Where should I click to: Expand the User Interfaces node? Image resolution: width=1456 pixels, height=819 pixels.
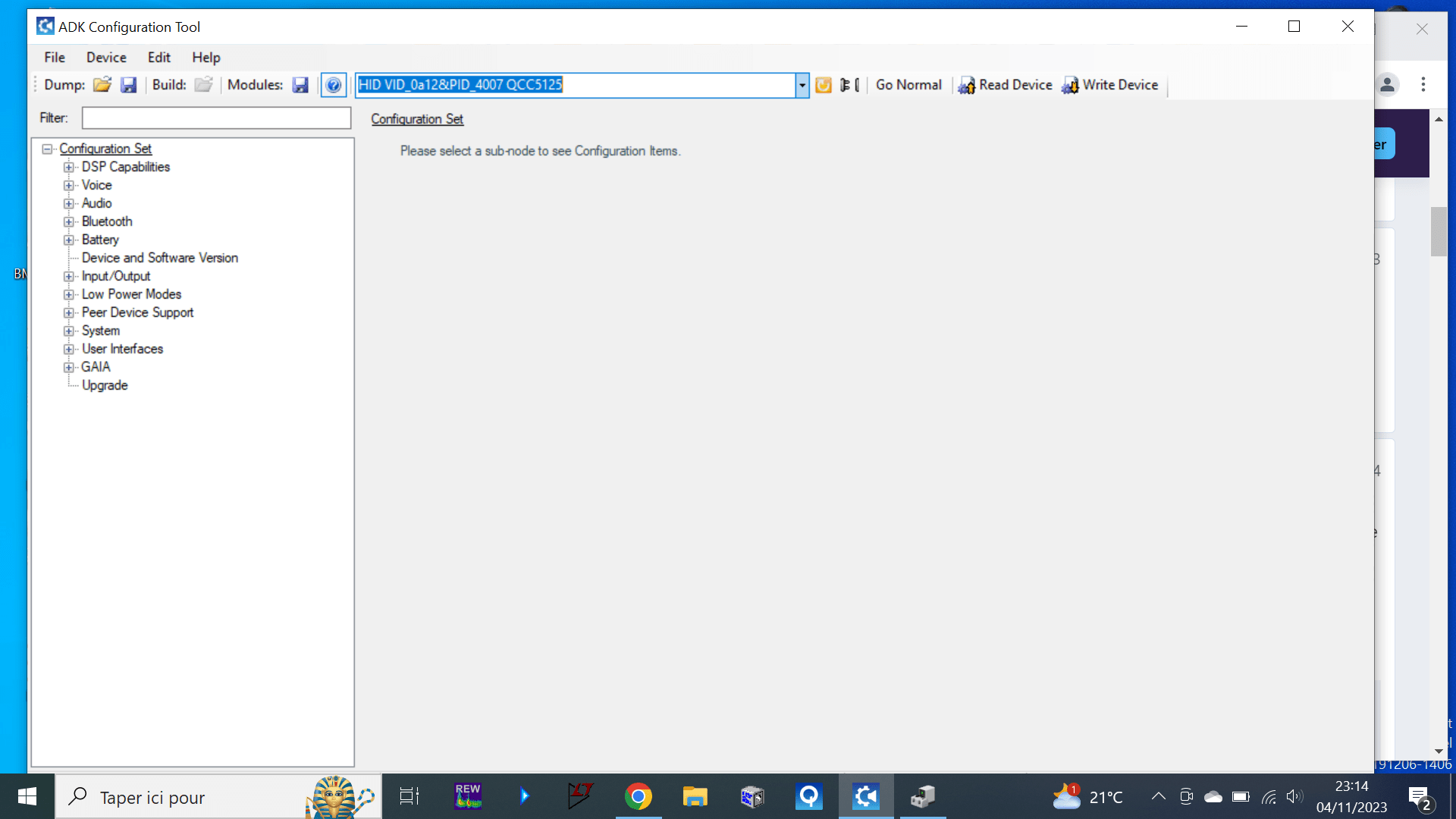click(x=69, y=349)
